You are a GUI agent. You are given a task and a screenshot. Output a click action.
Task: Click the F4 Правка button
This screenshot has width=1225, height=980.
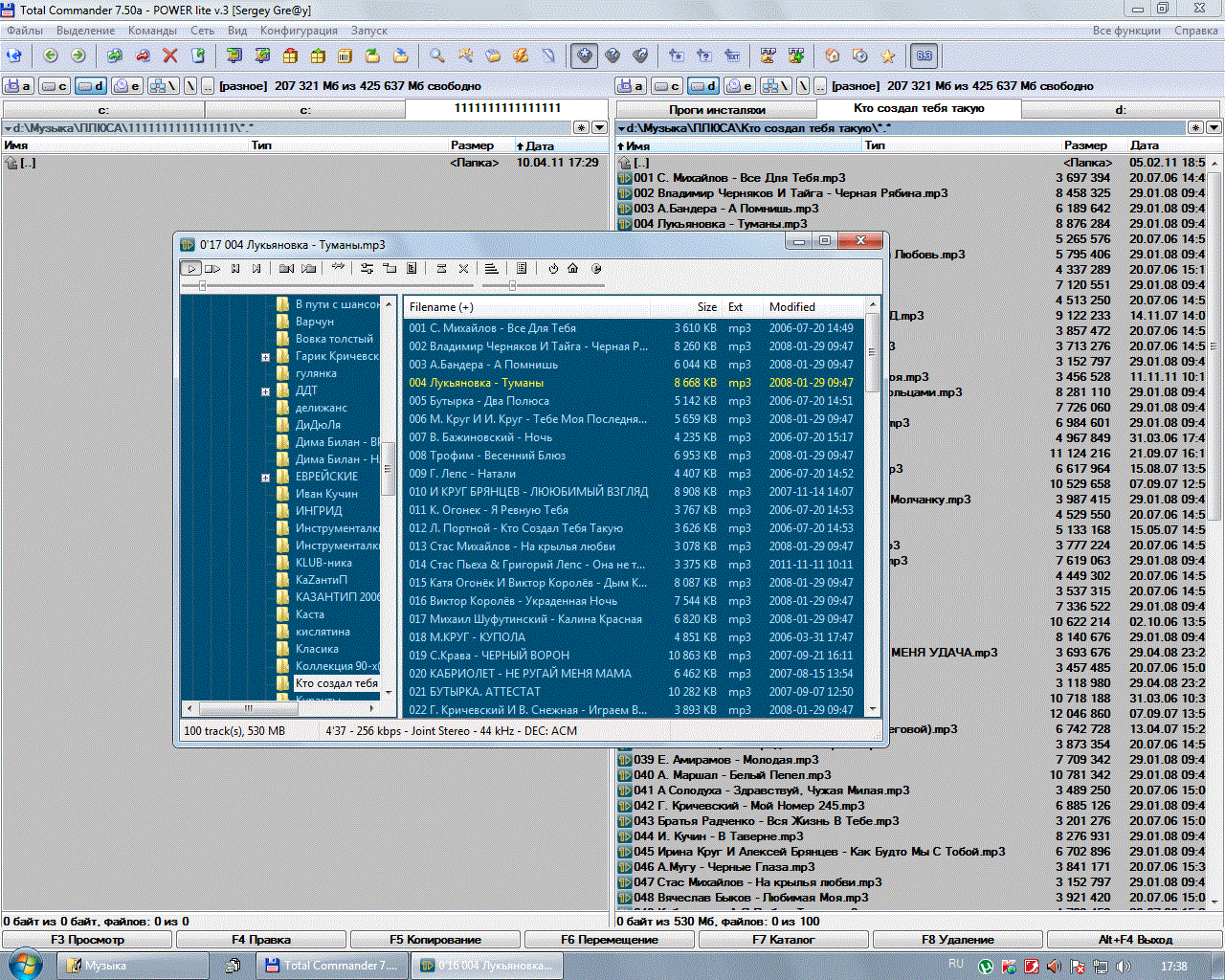(x=261, y=940)
